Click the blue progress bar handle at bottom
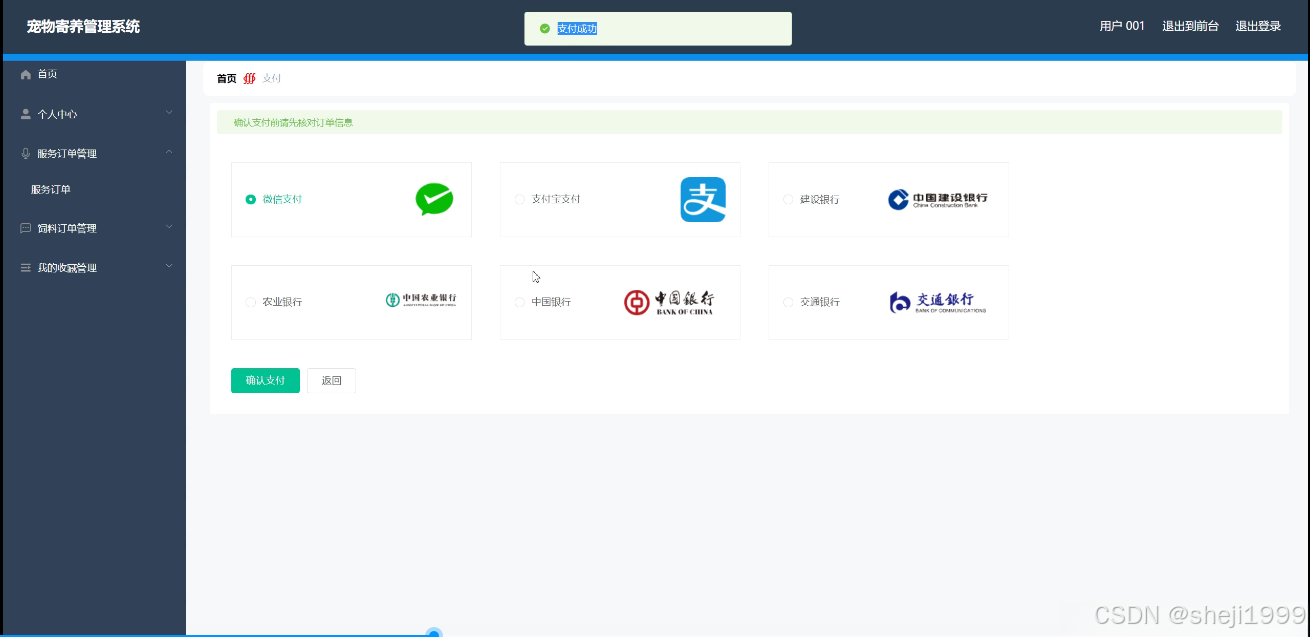 (x=434, y=633)
